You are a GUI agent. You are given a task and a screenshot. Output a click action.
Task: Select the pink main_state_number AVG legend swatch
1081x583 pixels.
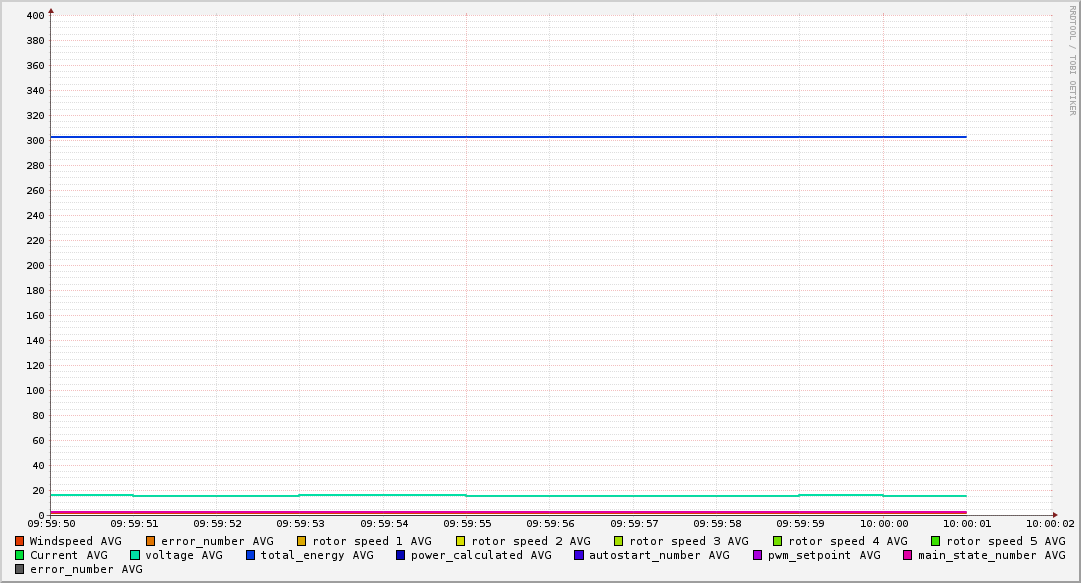[908, 555]
